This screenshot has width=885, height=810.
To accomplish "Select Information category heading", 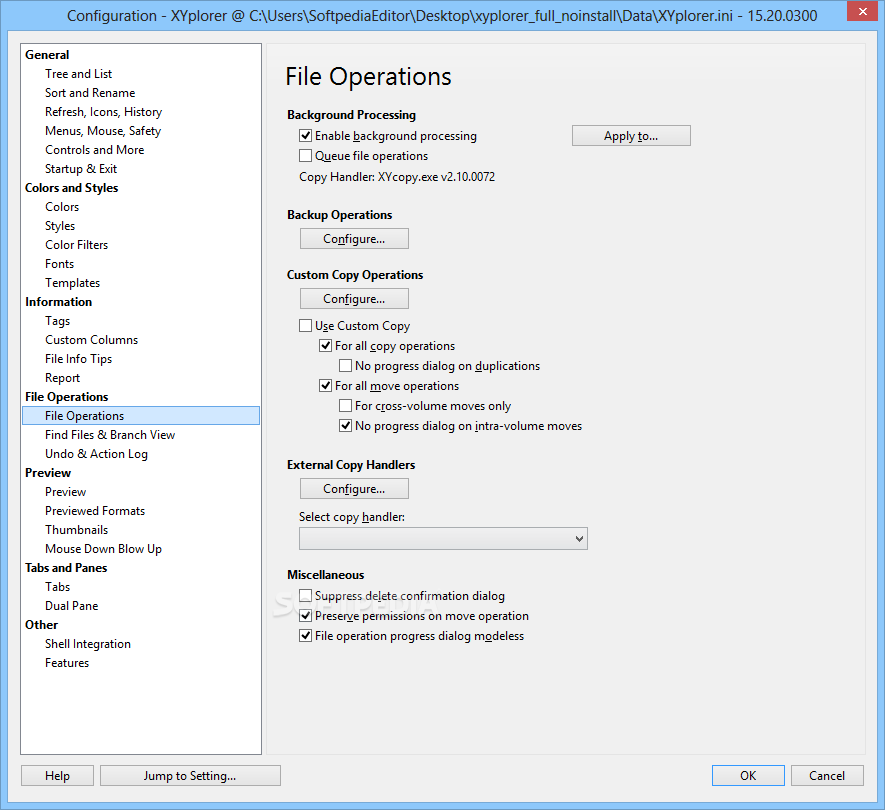I will pyautogui.click(x=59, y=302).
